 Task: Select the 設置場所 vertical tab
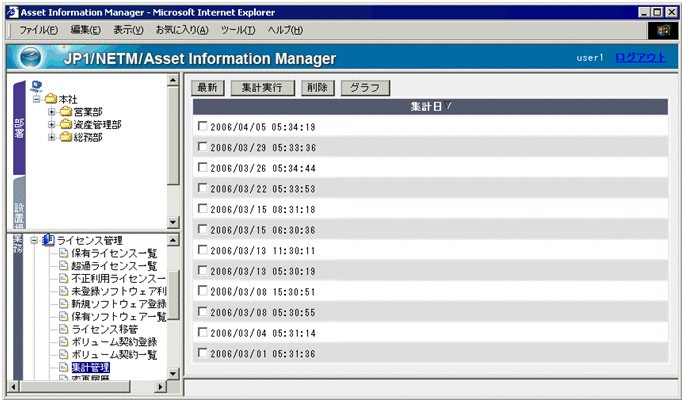pyautogui.click(x=19, y=203)
